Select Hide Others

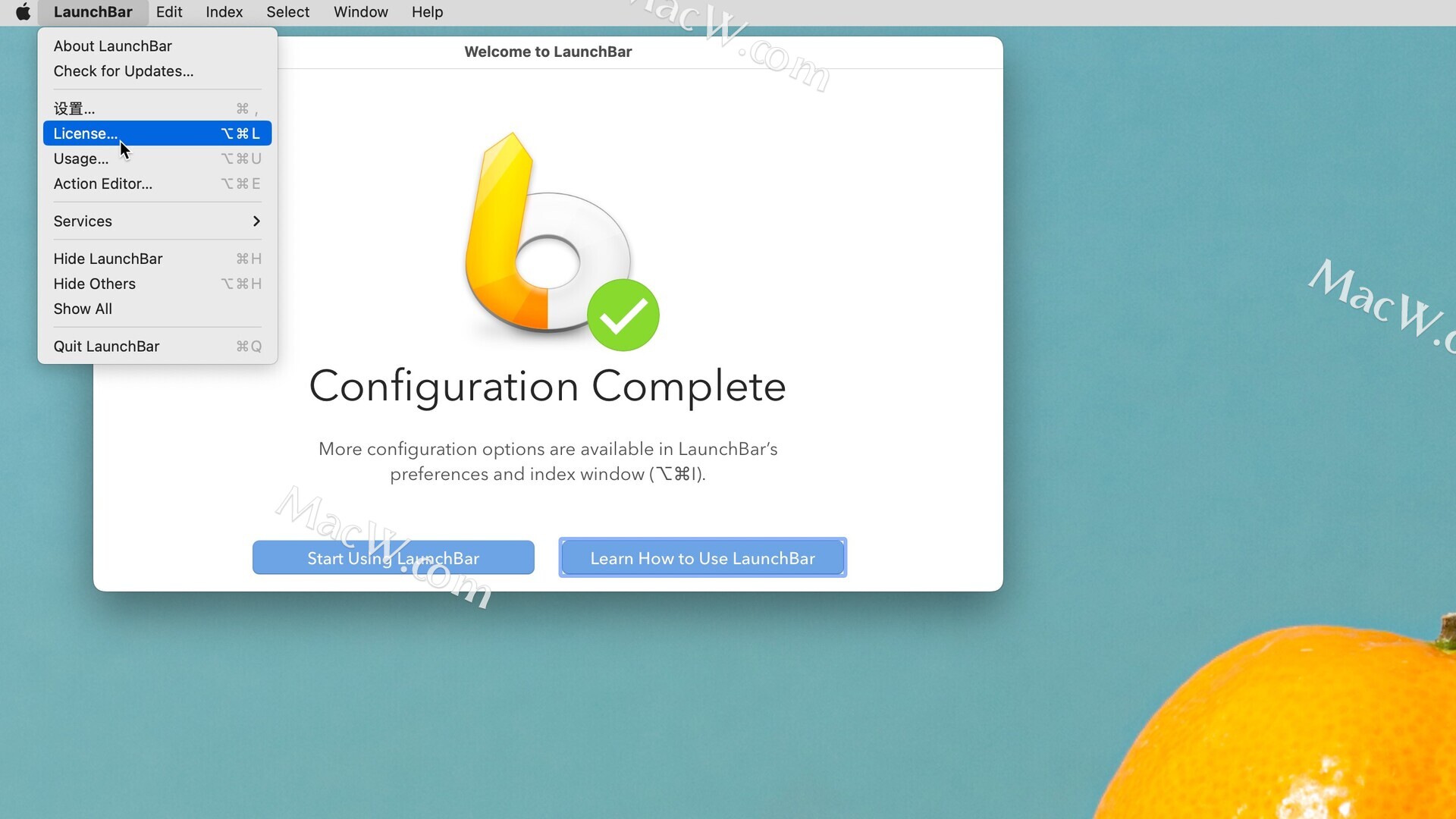click(x=157, y=284)
